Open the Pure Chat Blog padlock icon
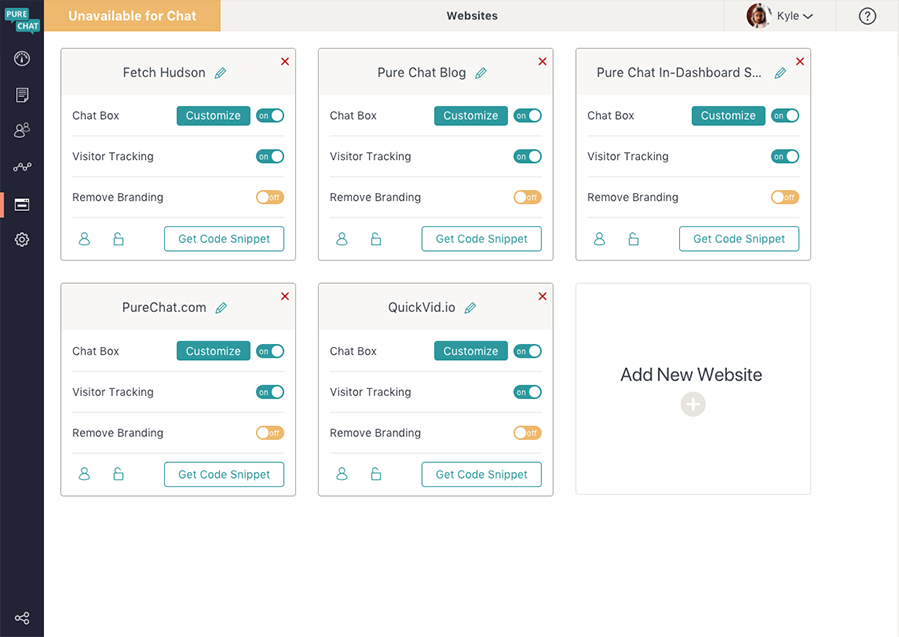 tap(376, 239)
